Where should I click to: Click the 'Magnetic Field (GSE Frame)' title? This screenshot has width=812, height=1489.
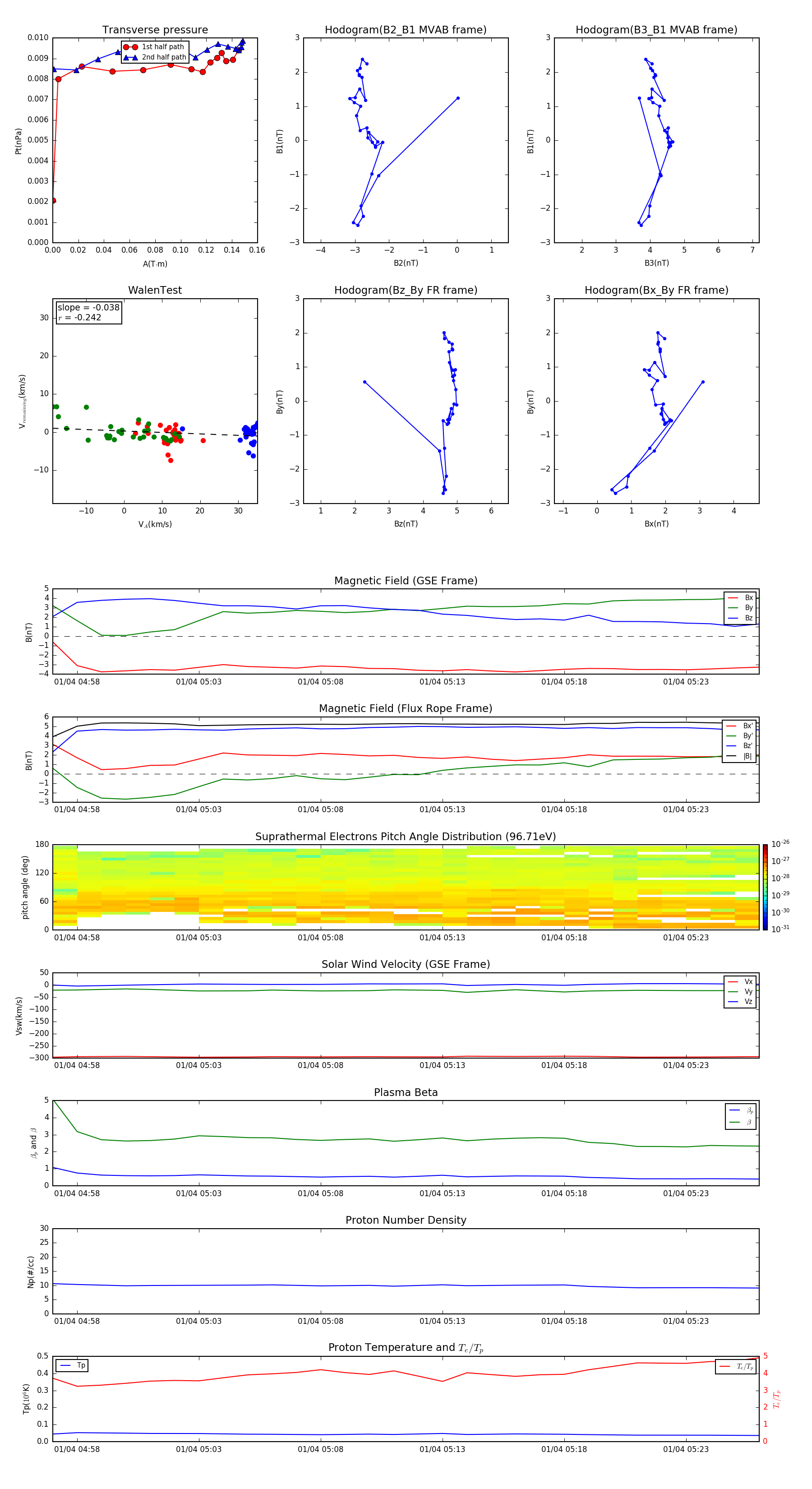[x=406, y=581]
